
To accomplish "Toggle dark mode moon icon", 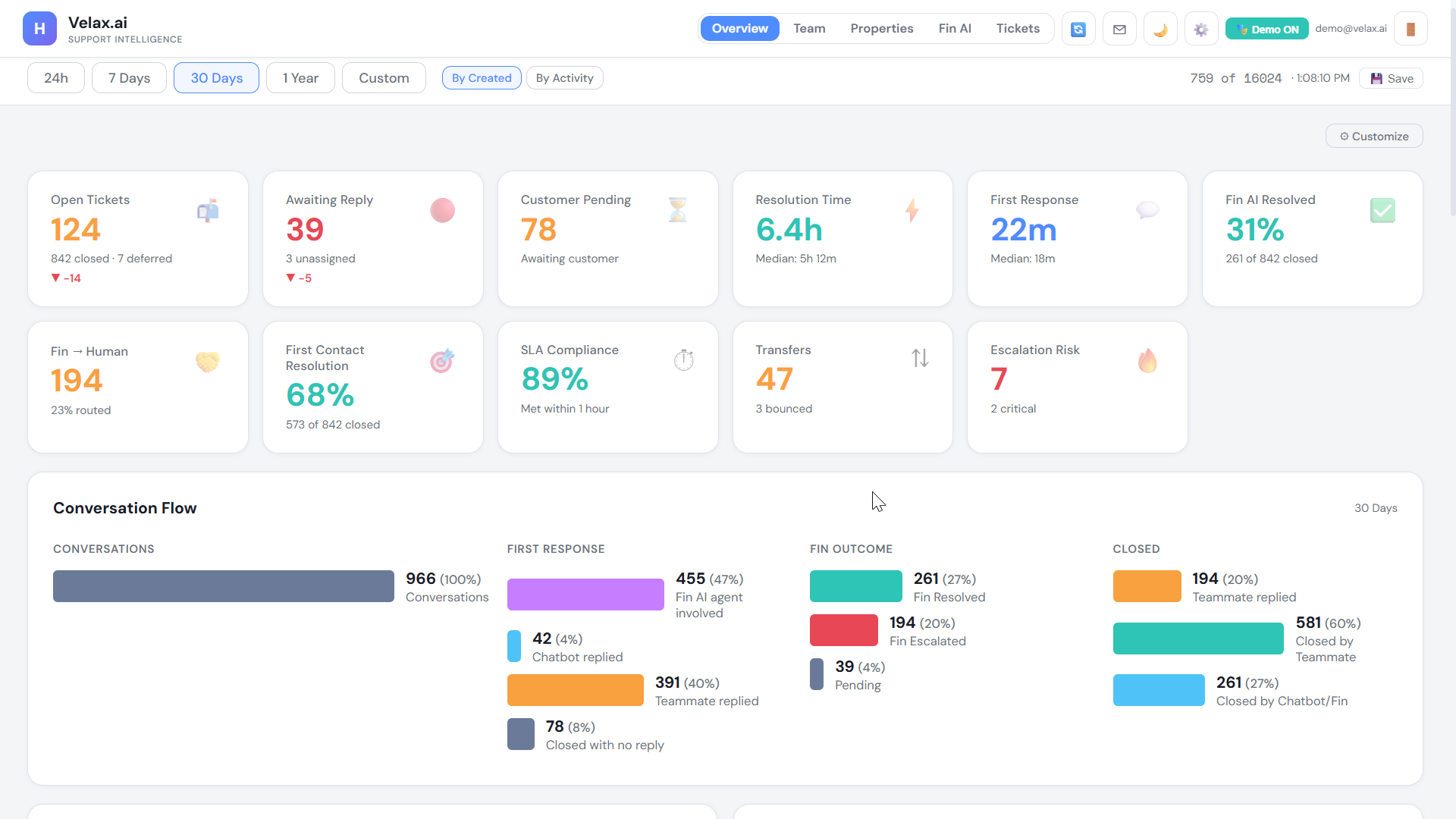I will point(1160,30).
